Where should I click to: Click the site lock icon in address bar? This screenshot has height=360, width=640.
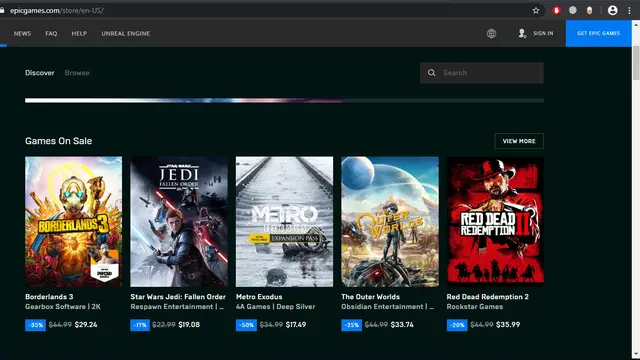click(x=2, y=11)
